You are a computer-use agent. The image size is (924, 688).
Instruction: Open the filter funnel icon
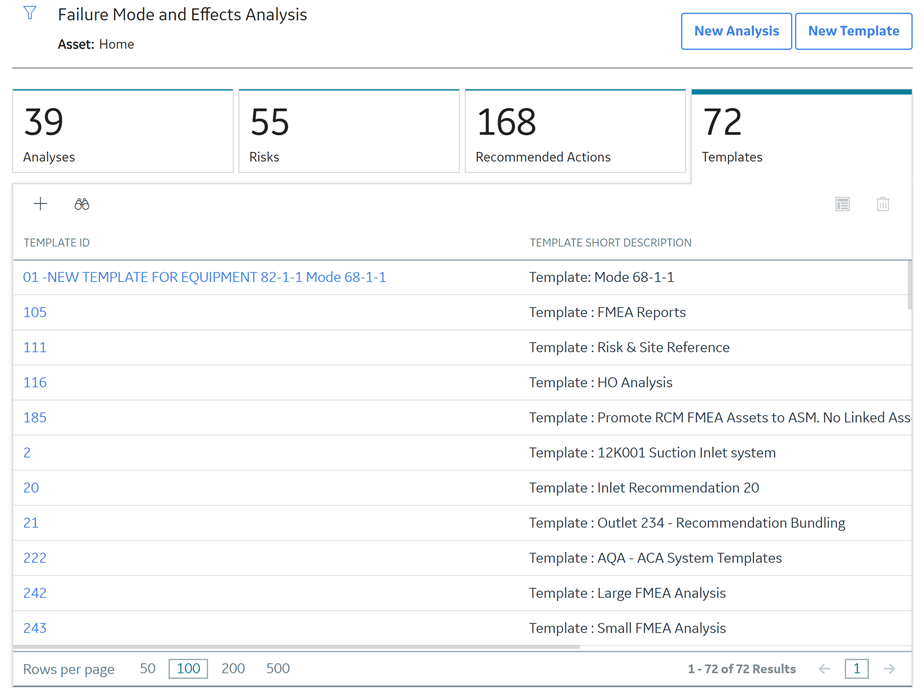29,13
